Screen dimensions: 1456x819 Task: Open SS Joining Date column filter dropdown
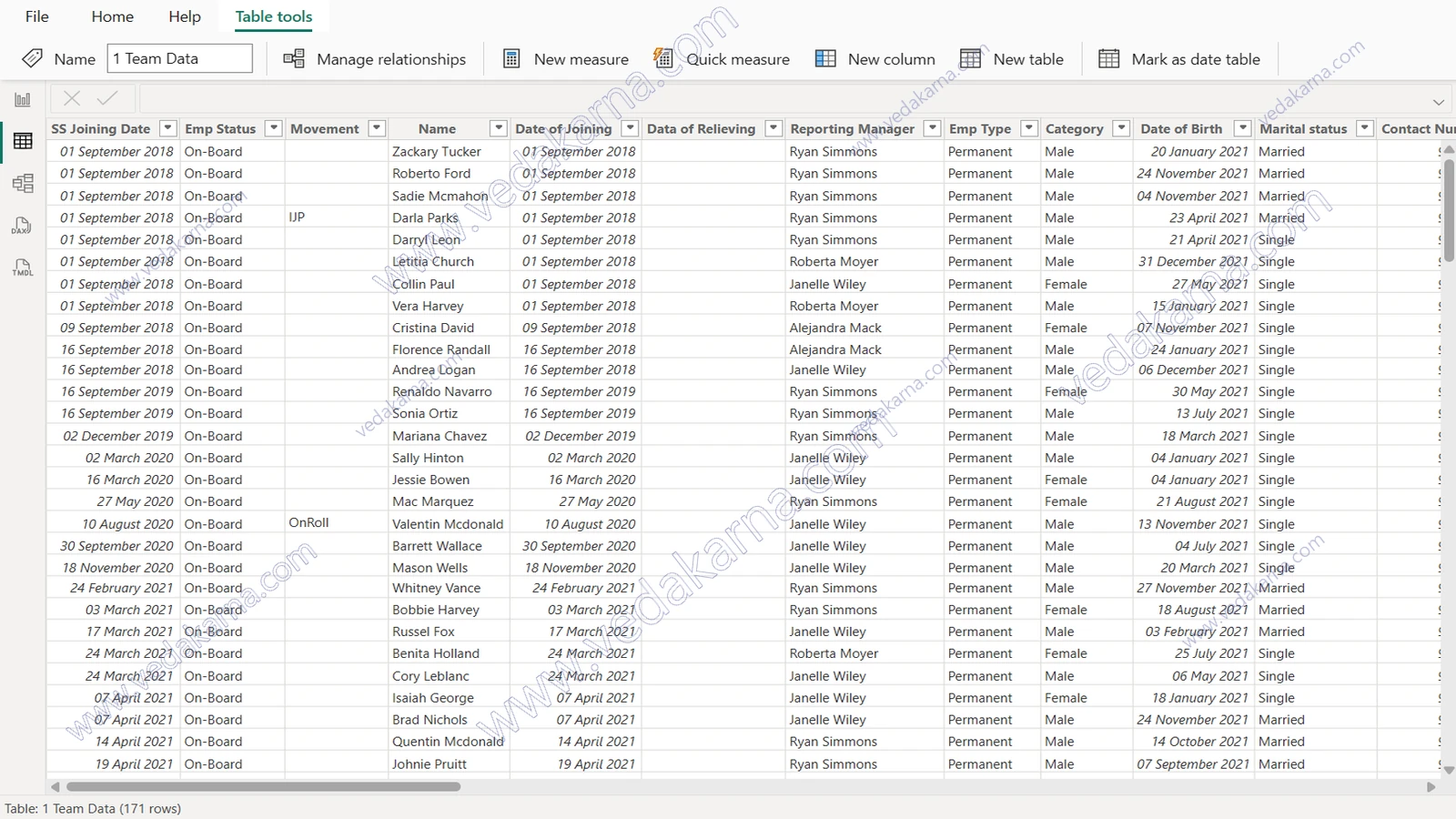167,128
